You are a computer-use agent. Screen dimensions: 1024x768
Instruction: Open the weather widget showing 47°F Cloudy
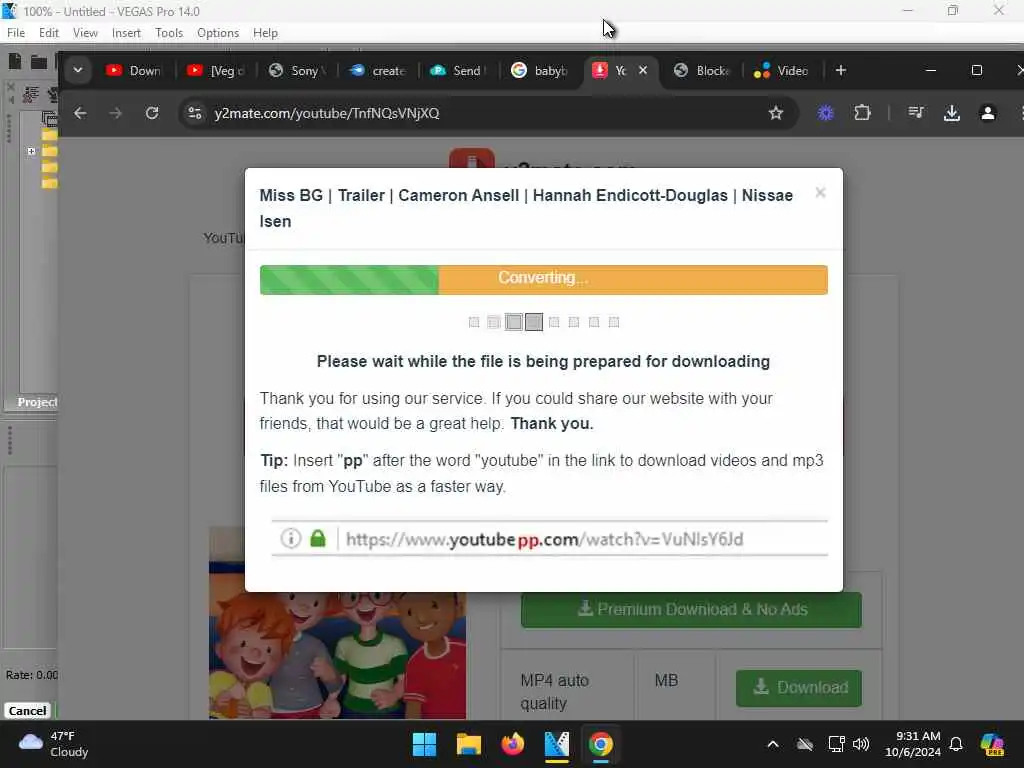point(54,744)
